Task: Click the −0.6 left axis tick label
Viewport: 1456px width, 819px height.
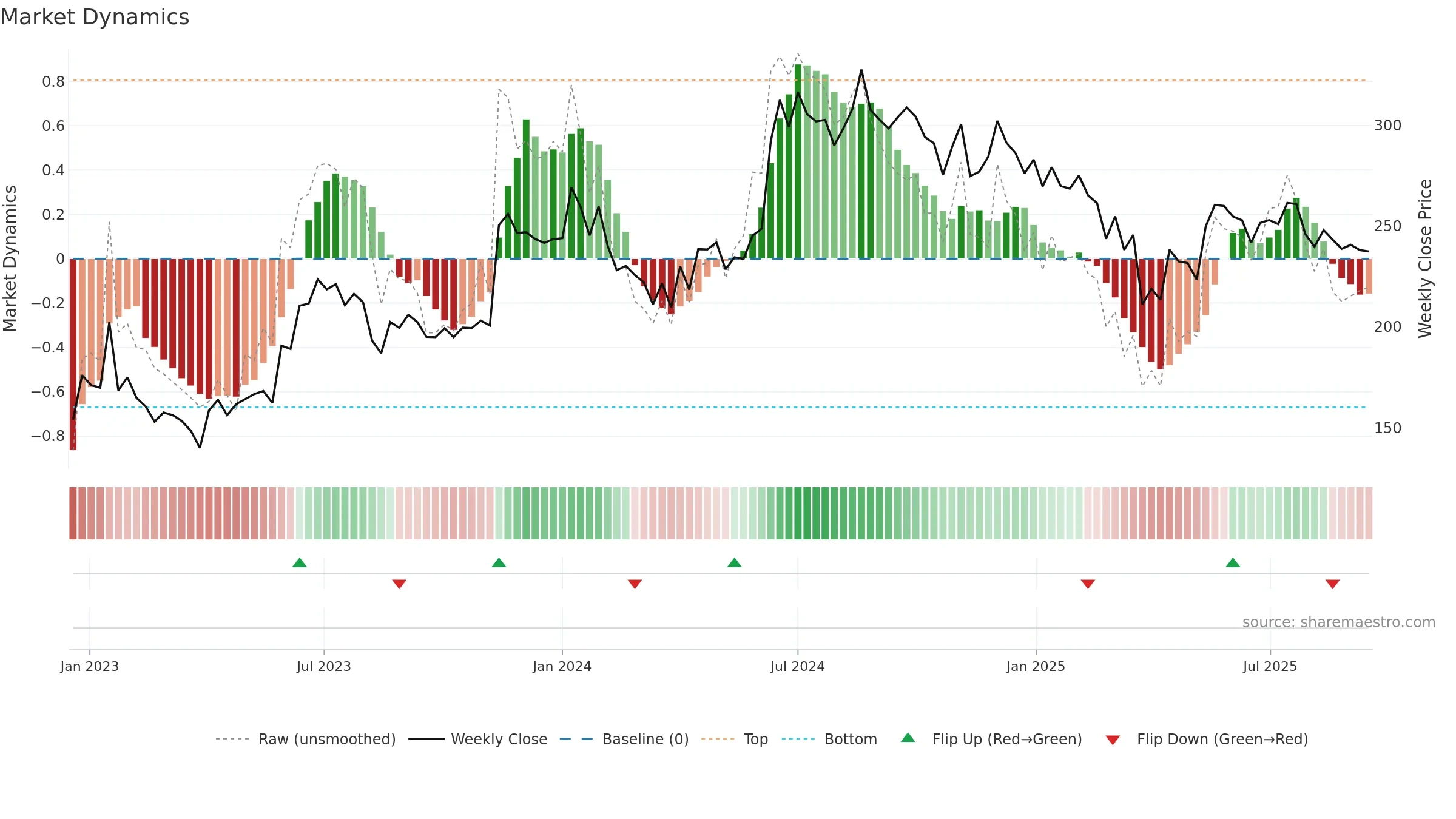Action: [48, 391]
